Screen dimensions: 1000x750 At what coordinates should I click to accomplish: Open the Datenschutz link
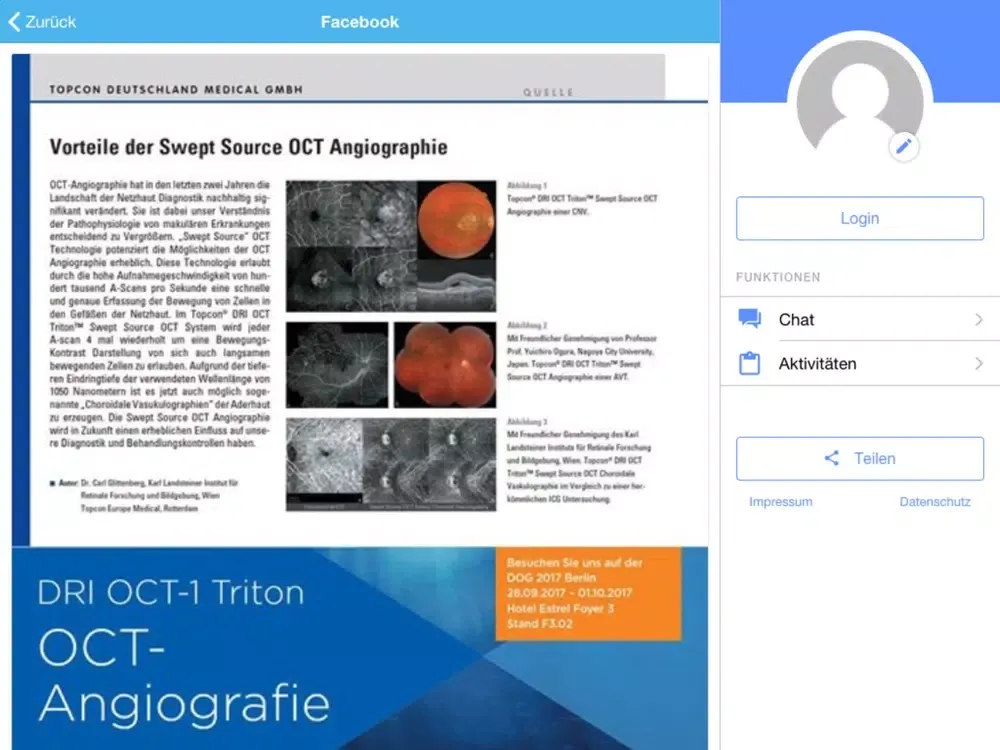click(x=935, y=502)
